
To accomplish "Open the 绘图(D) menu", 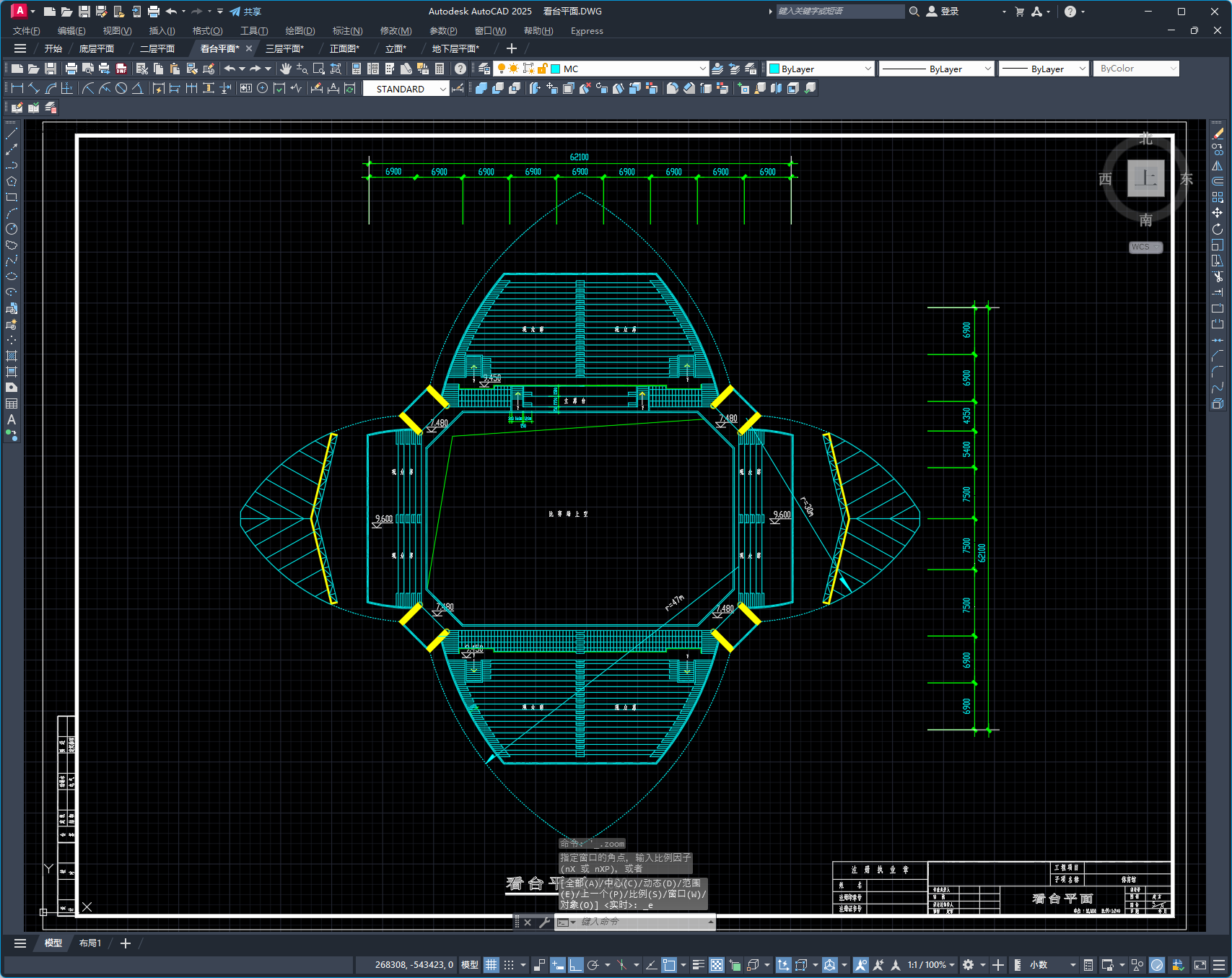I will point(300,31).
